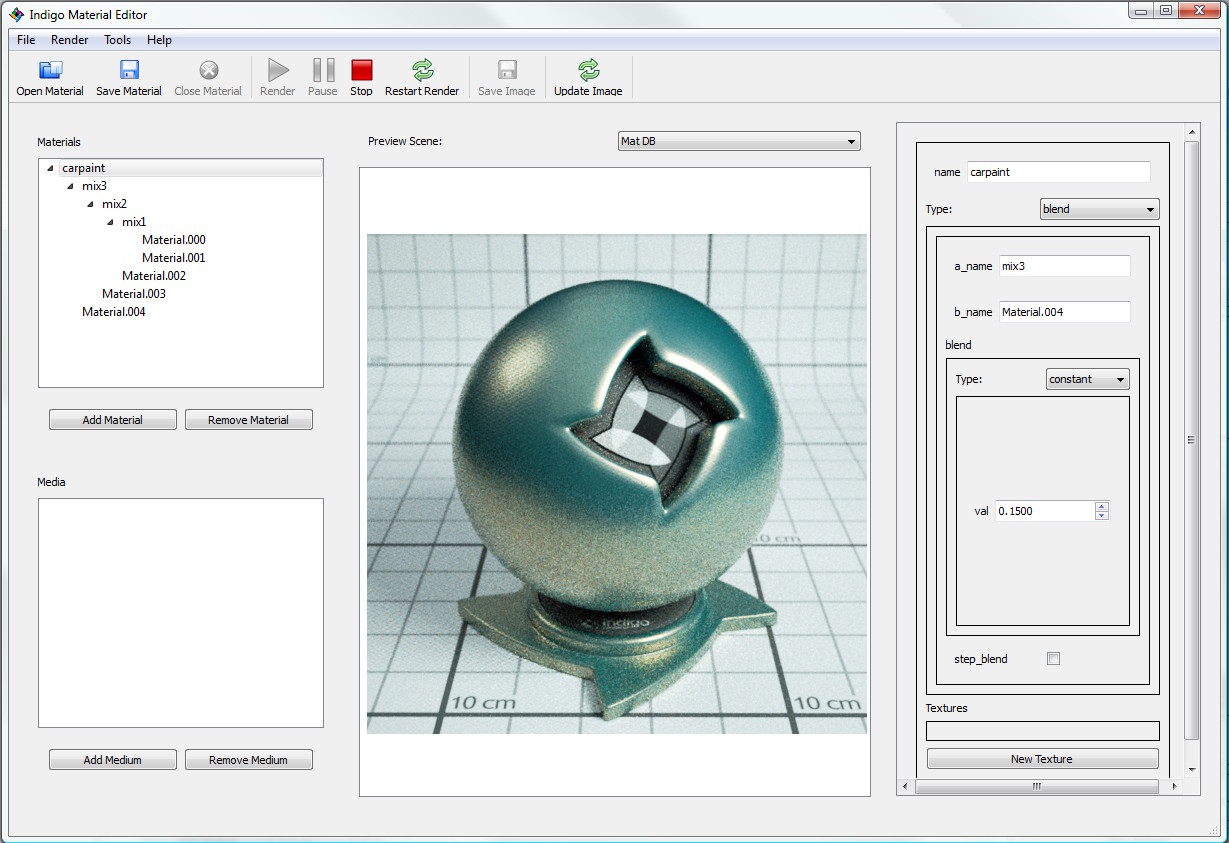1229x843 pixels.
Task: Click the Remove Material button
Action: (249, 420)
